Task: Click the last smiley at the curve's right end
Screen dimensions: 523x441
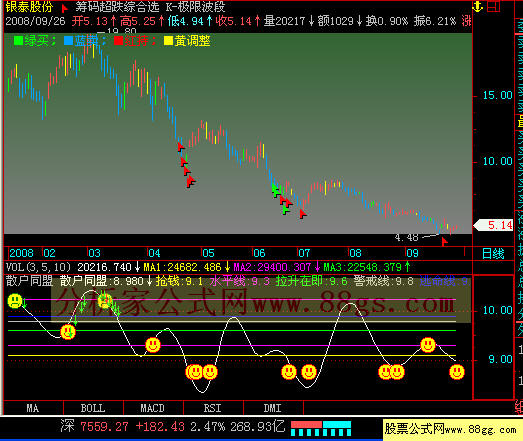Action: [457, 372]
